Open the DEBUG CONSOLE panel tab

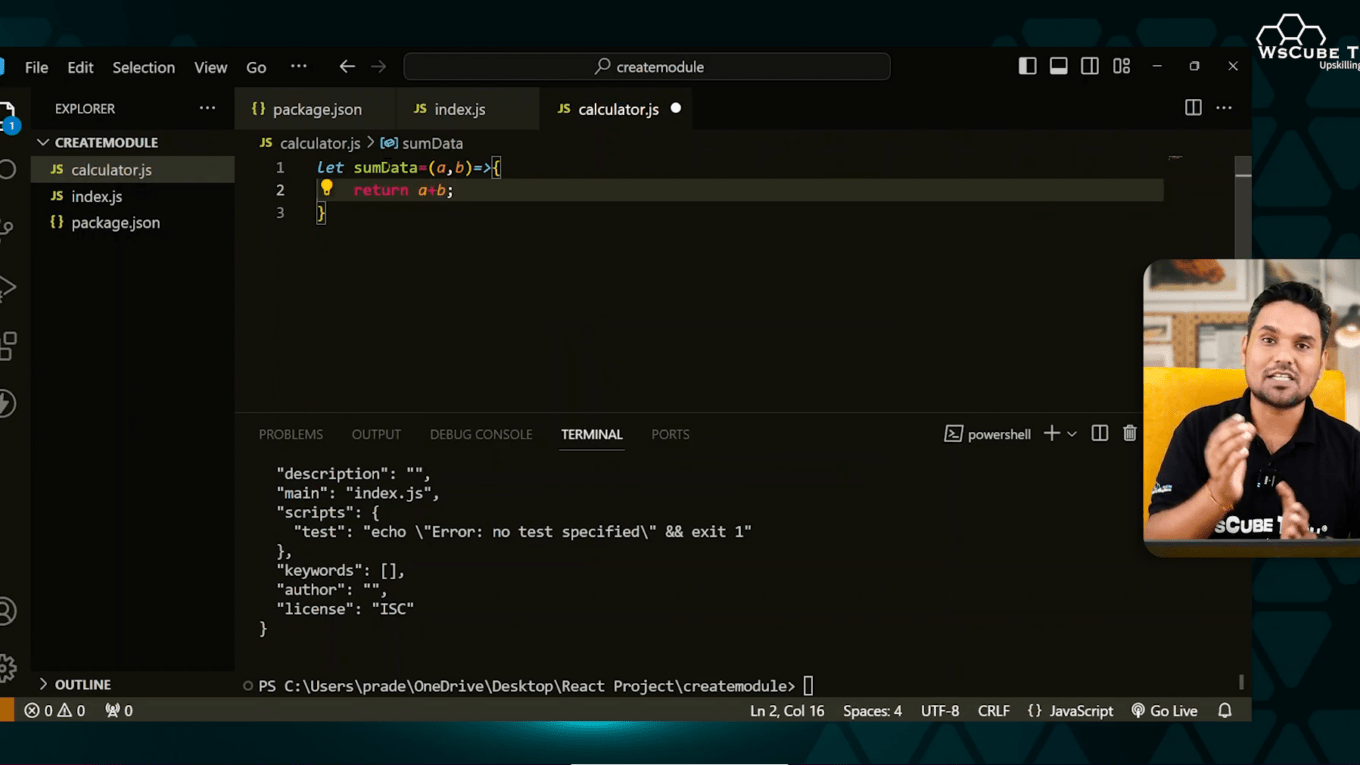481,434
